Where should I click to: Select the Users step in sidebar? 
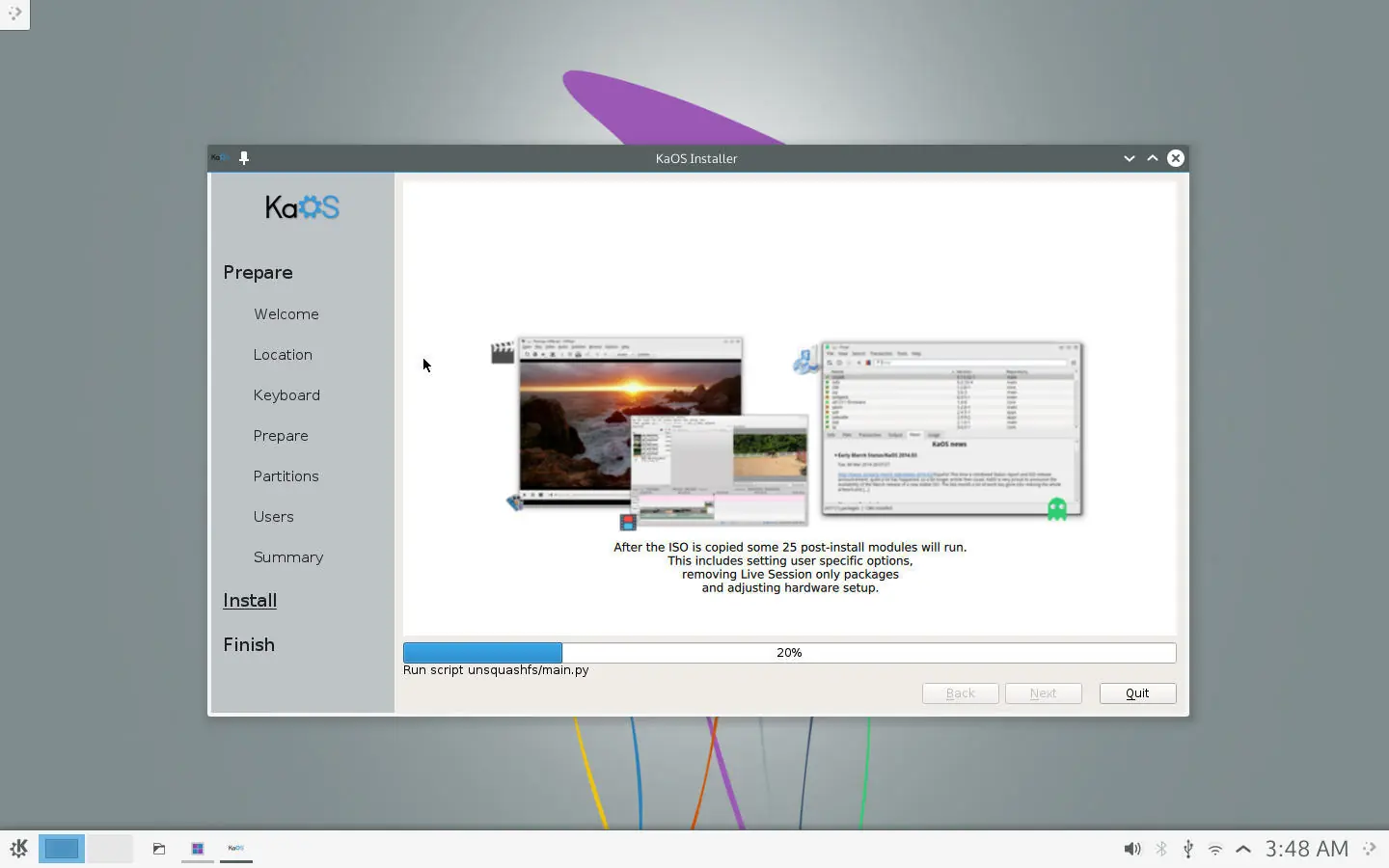(274, 517)
